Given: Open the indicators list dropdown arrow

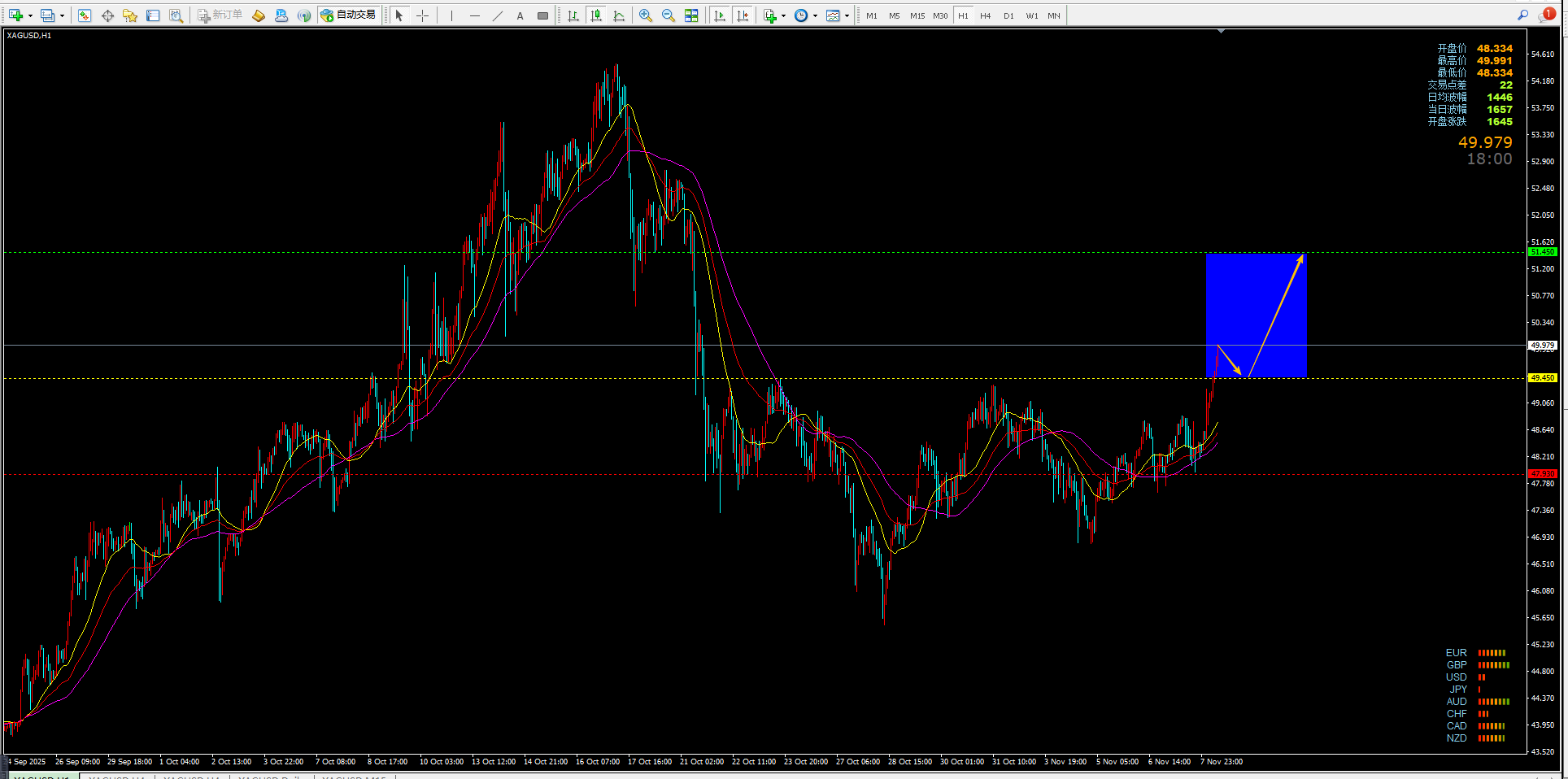Looking at the screenshot, I should [x=783, y=15].
